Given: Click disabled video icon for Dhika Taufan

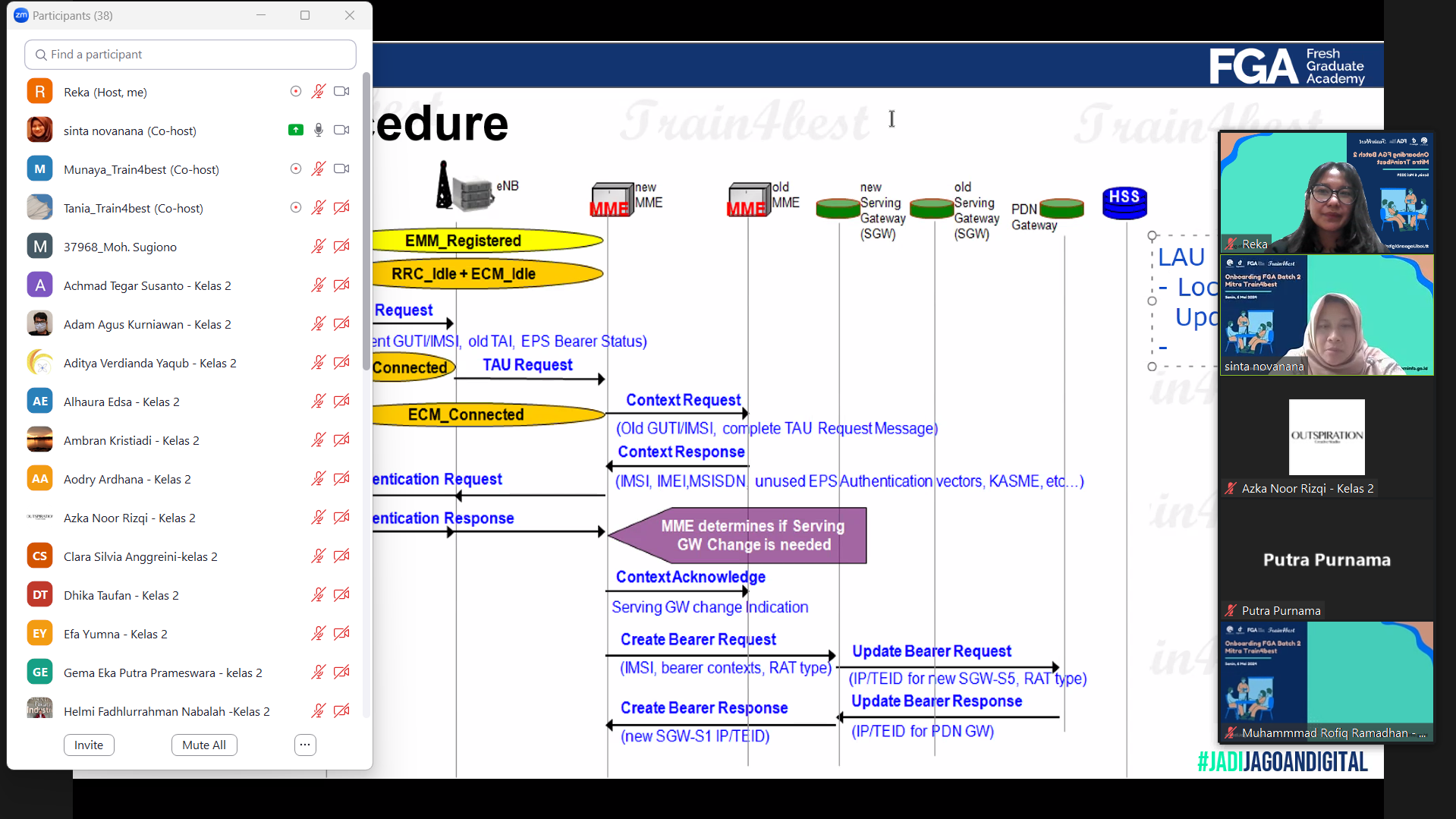Looking at the screenshot, I should pyautogui.click(x=341, y=595).
